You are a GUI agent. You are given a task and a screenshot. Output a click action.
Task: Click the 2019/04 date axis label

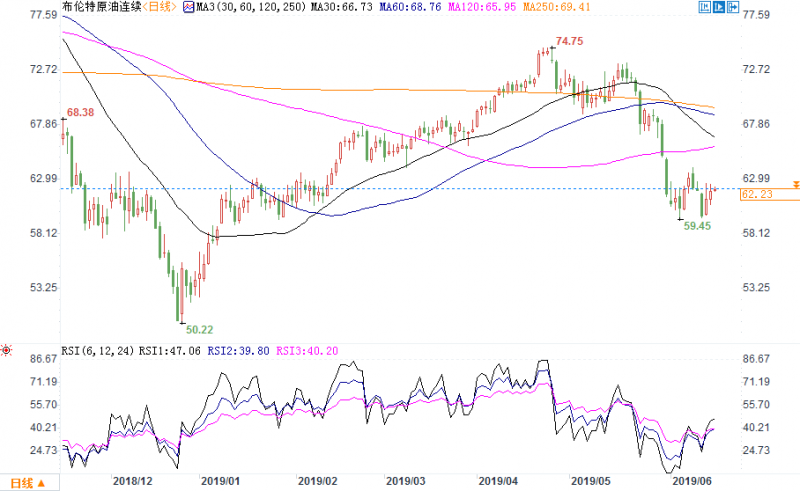click(498, 481)
